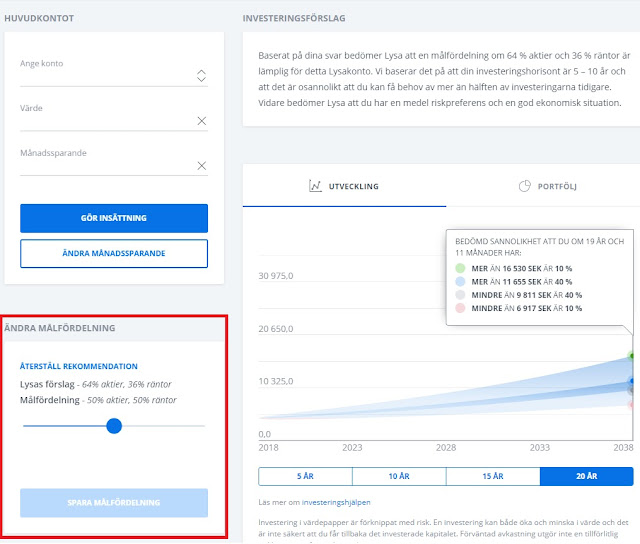Open the Ange konto account selector arrows

[201, 75]
